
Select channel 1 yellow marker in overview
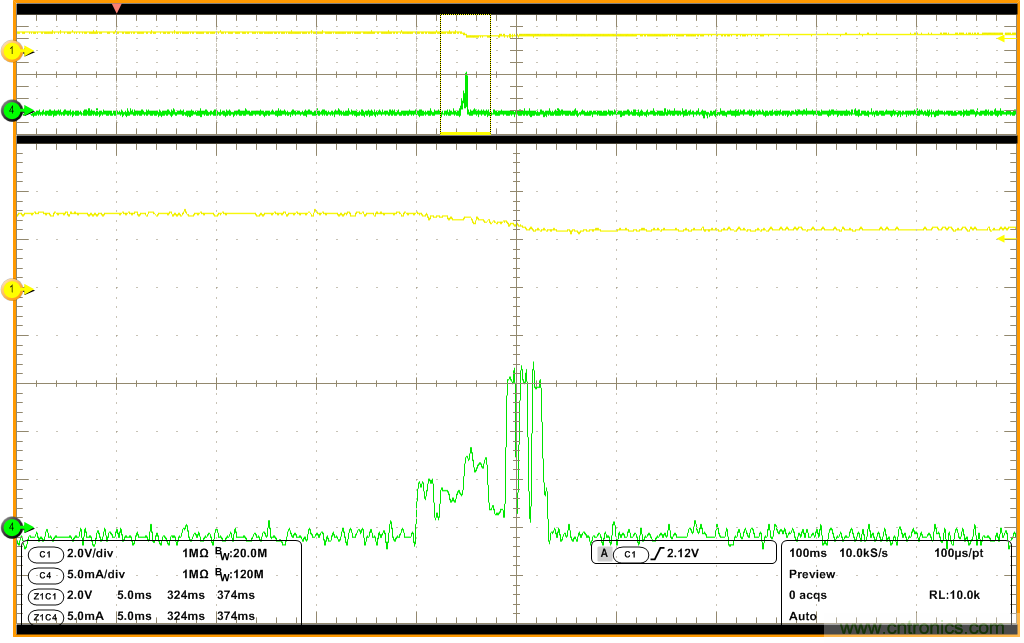coord(12,50)
